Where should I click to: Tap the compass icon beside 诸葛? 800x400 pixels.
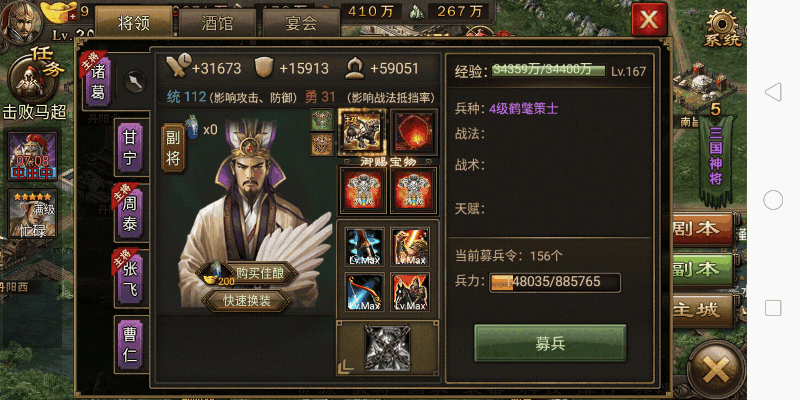tap(135, 82)
